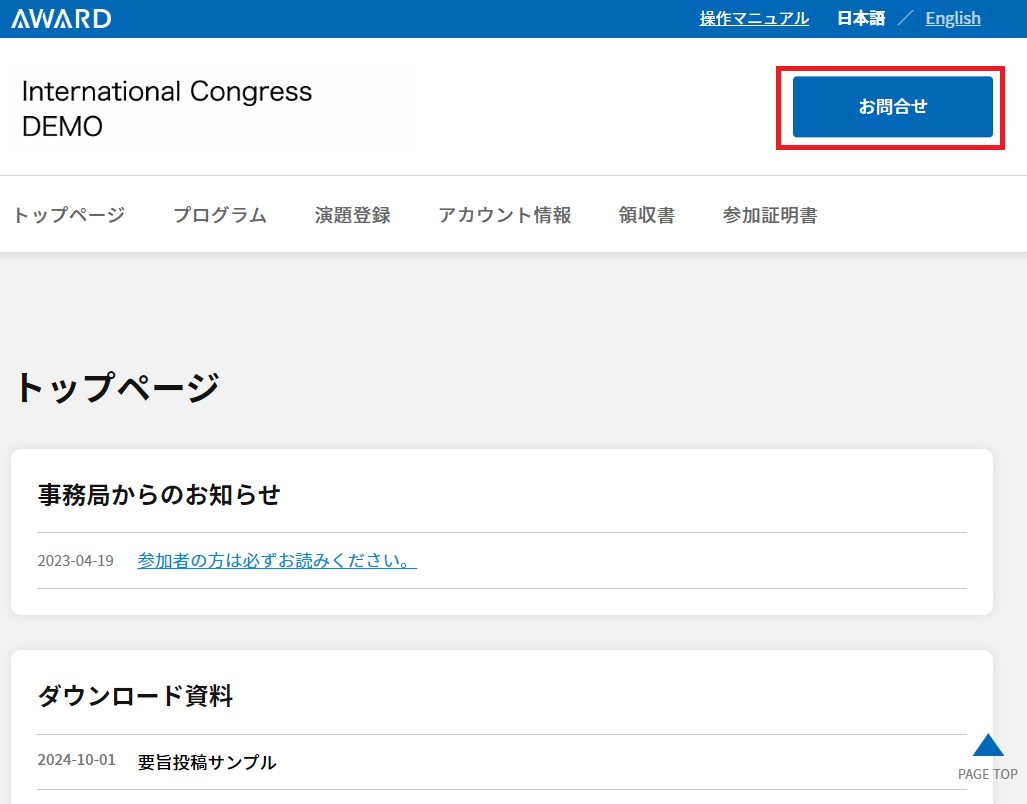
Task: Open the 参加者の方は必ずお読みください。 notice link
Action: pyautogui.click(x=277, y=560)
